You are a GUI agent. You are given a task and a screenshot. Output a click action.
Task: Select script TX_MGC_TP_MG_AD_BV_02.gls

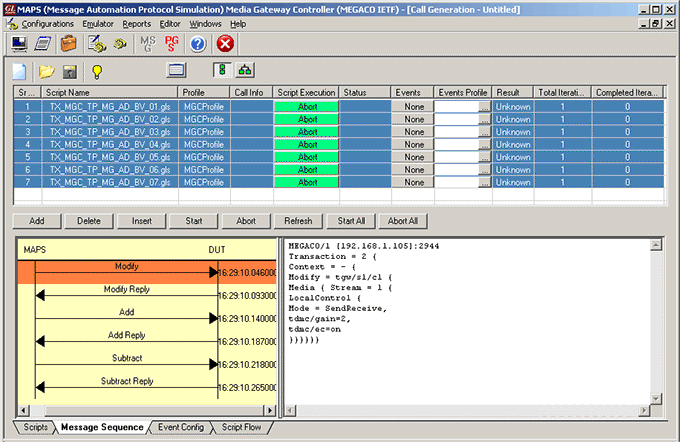coord(110,119)
